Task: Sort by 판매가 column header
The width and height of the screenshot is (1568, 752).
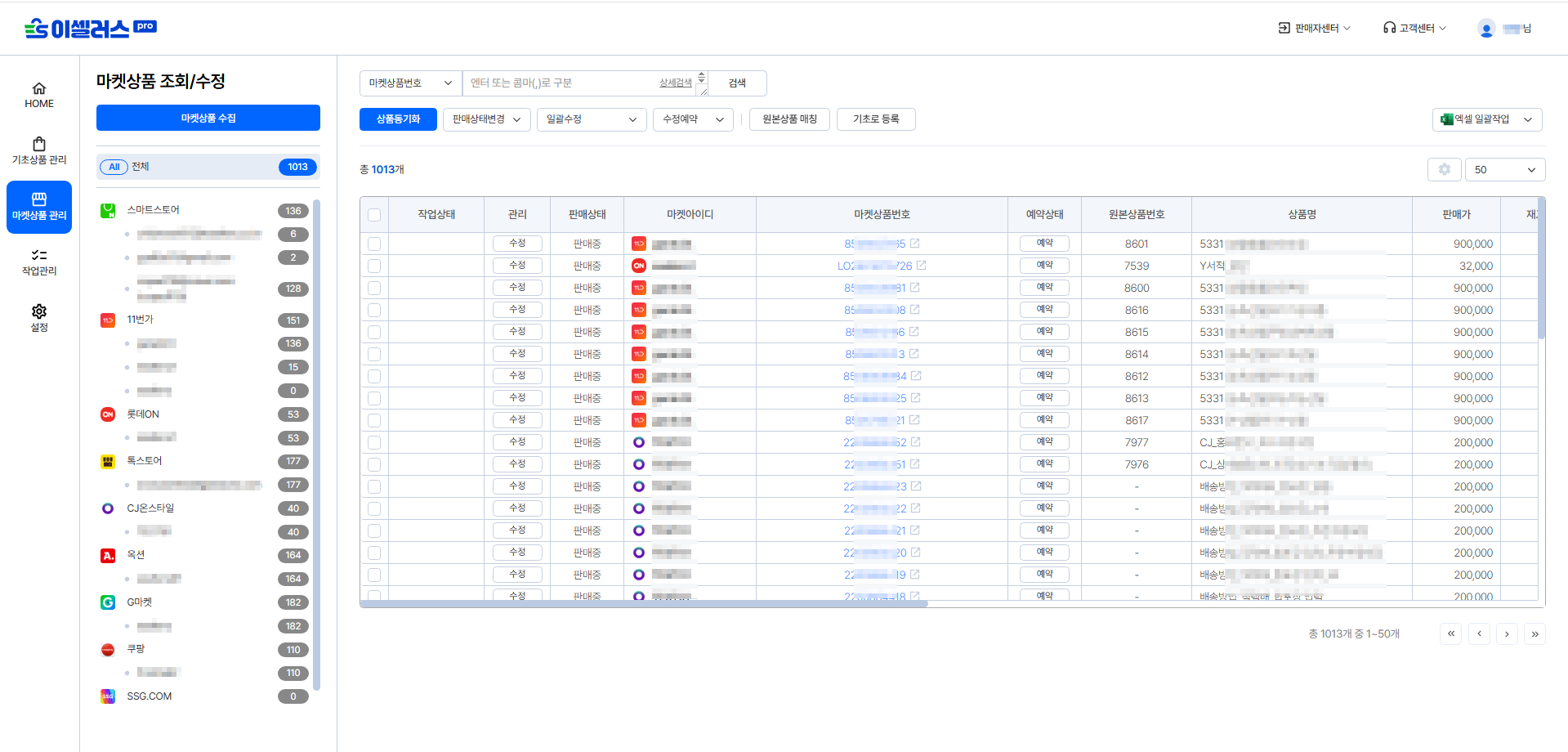Action: pyautogui.click(x=1456, y=215)
